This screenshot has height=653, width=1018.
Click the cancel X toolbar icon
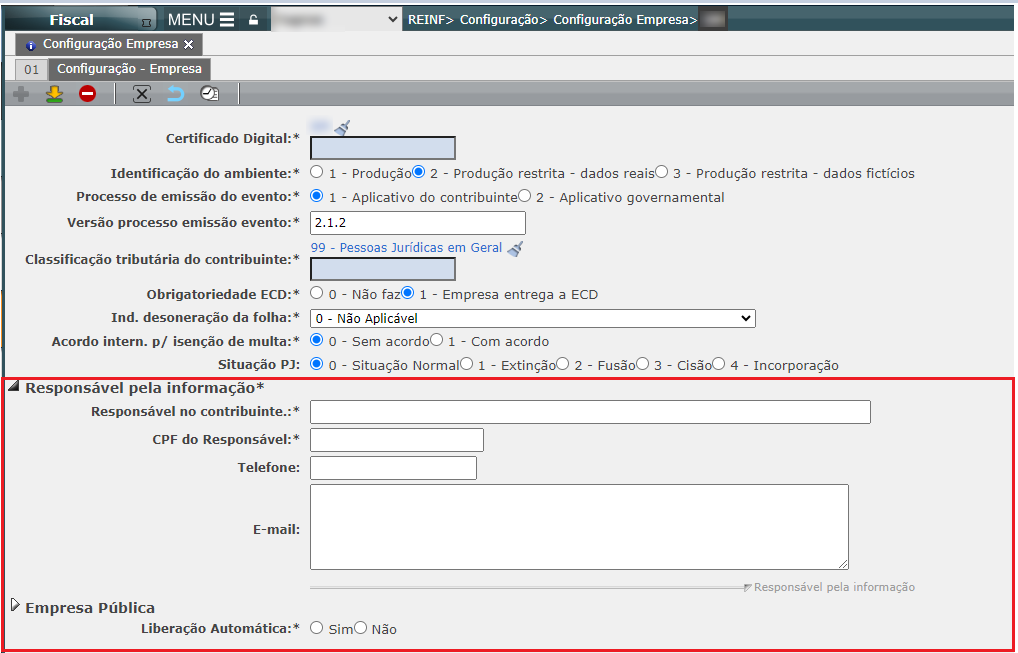click(x=142, y=94)
